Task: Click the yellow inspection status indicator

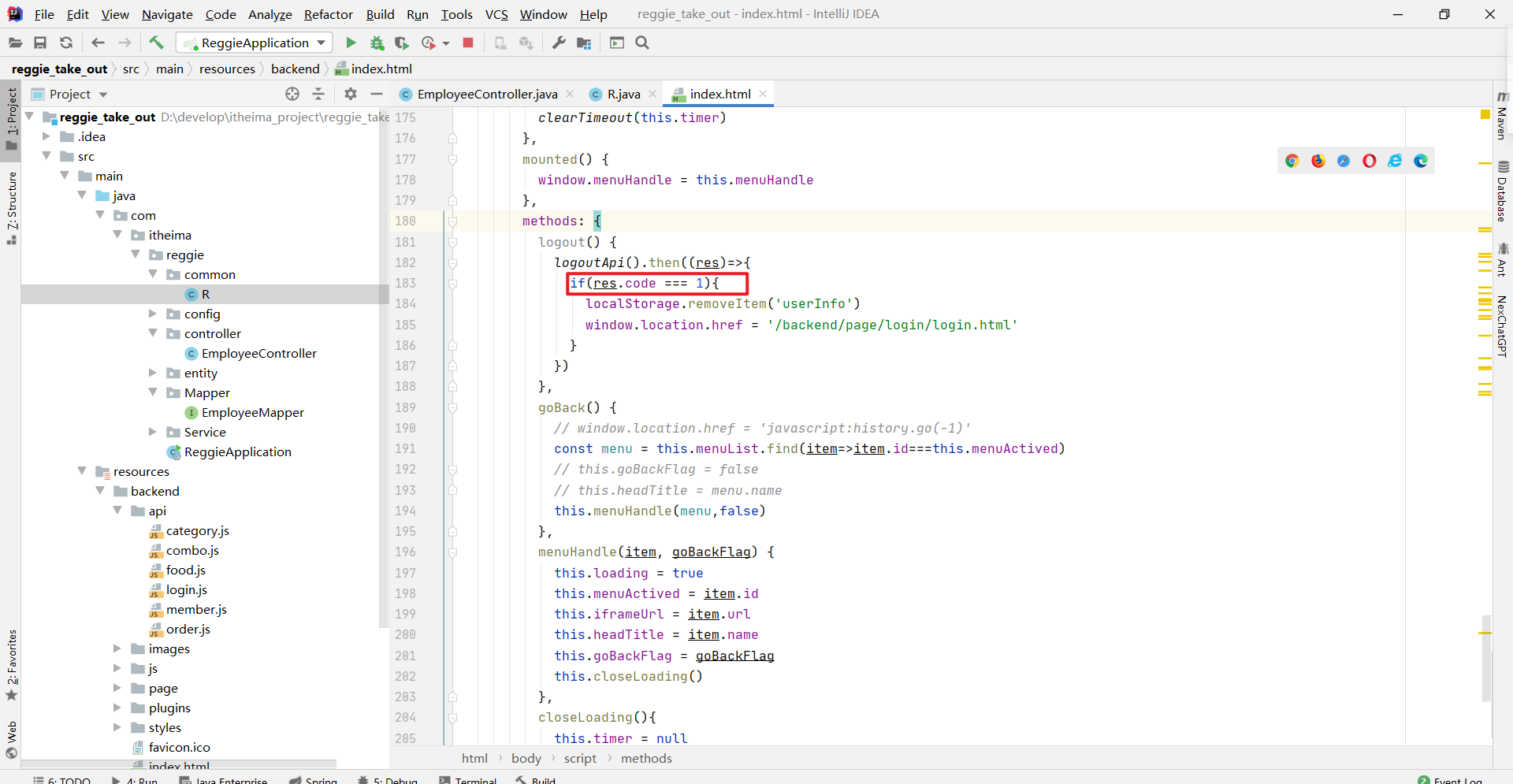Action: click(1485, 115)
